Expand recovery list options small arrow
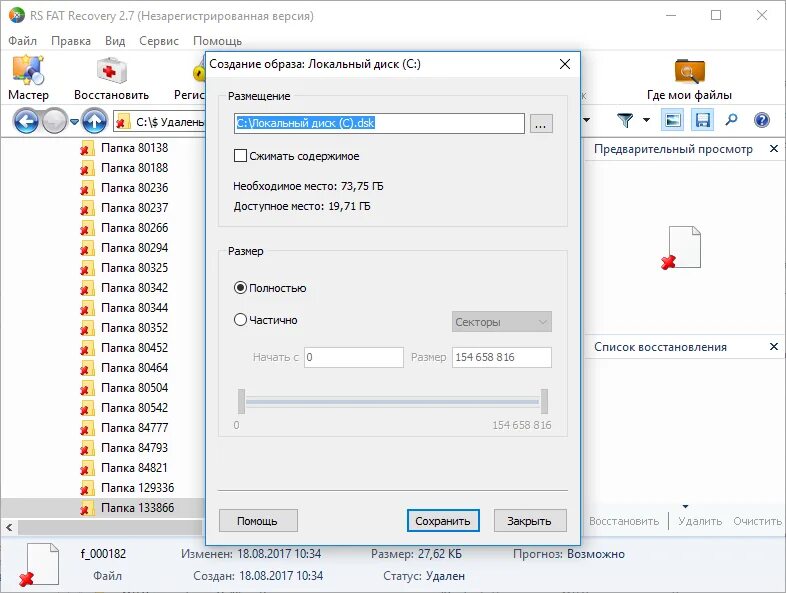The image size is (786, 593). tap(685, 506)
